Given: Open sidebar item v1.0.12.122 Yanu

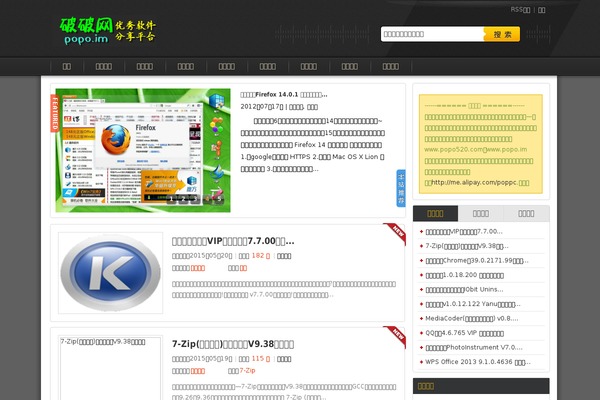Looking at the screenshot, I should (473, 304).
